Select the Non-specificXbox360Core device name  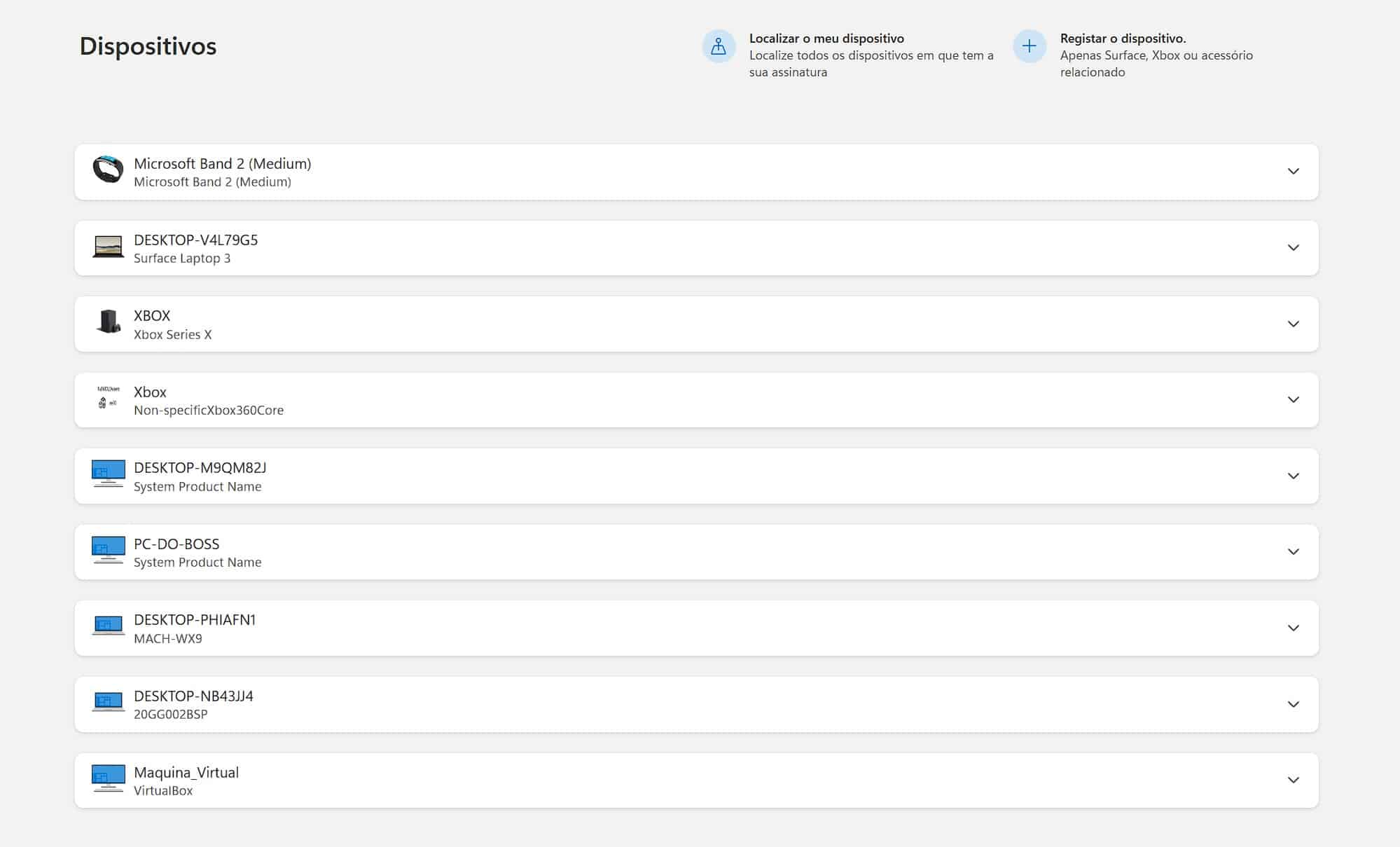click(x=208, y=411)
